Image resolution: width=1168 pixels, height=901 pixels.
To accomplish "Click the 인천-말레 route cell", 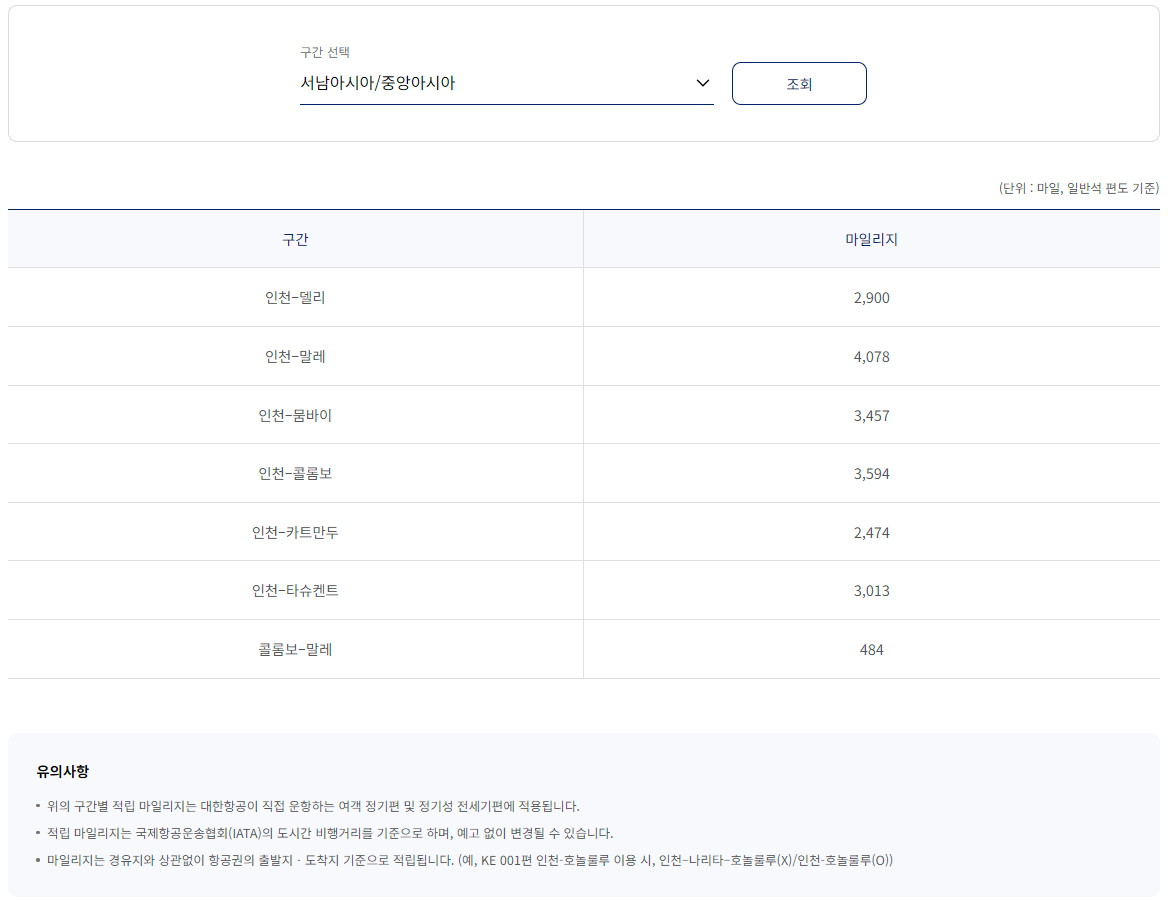I will point(295,356).
